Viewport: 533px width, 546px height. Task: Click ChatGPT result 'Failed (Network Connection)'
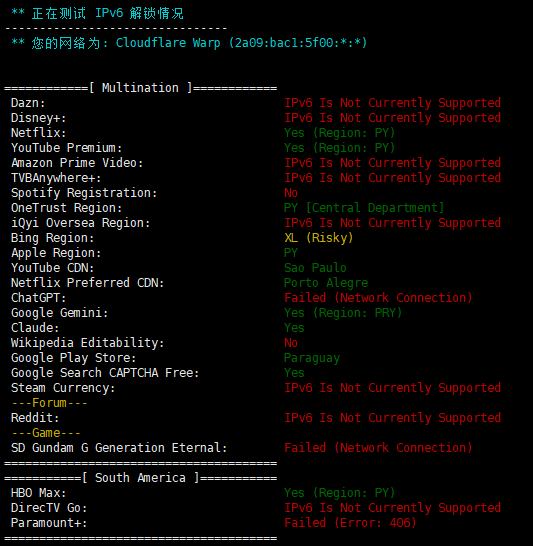[378, 298]
